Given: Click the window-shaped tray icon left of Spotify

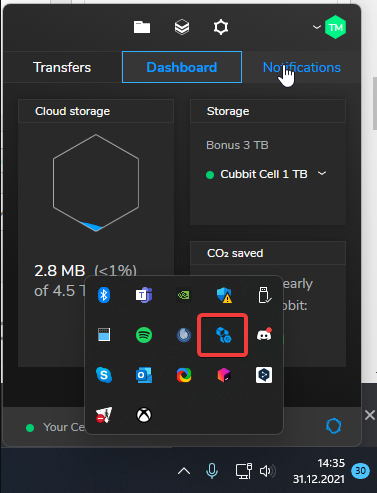Looking at the screenshot, I should click(104, 335).
